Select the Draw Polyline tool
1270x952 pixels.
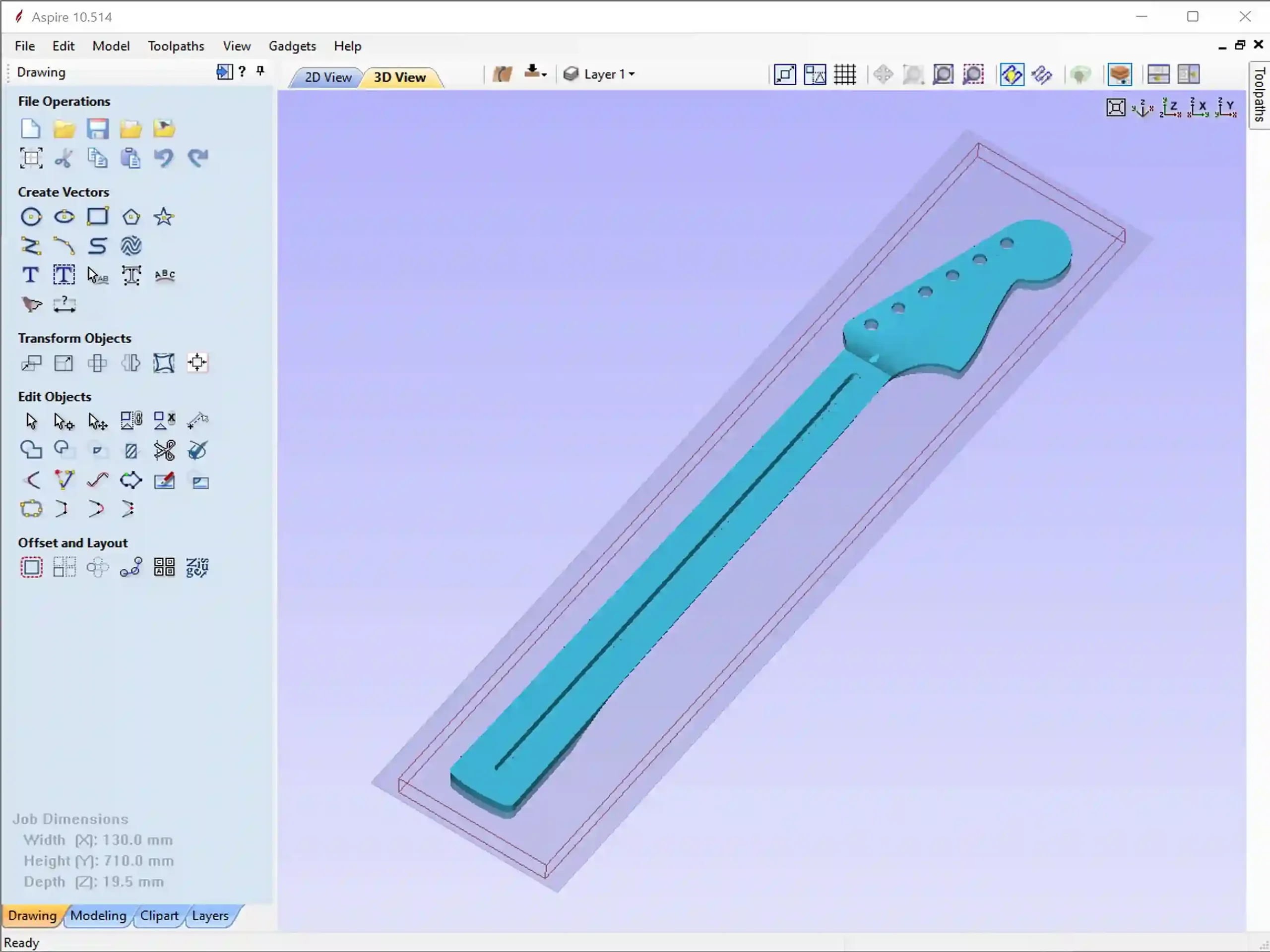coord(31,246)
